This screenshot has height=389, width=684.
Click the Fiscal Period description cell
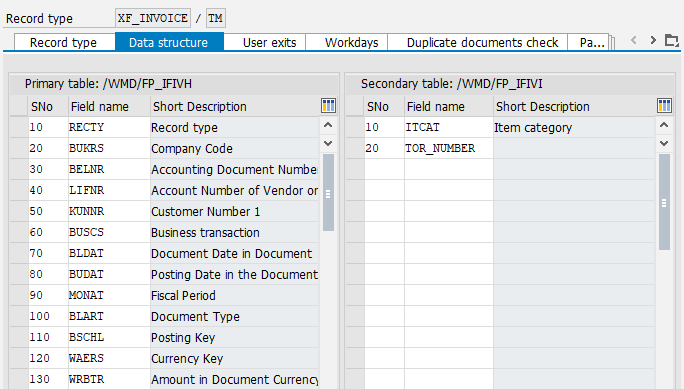[235, 295]
